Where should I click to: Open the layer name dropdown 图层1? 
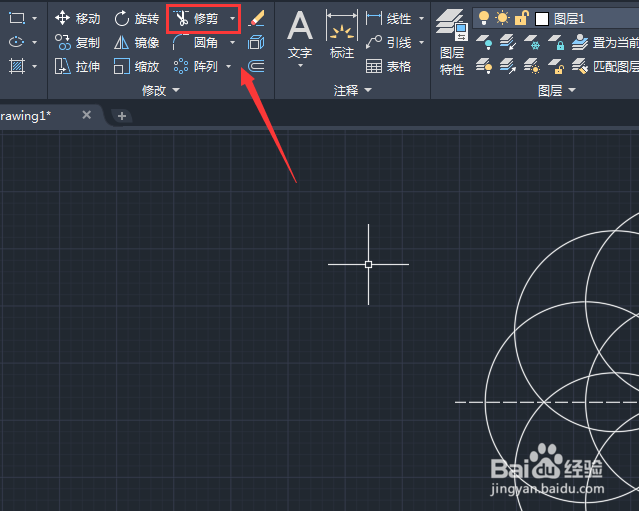[569, 19]
